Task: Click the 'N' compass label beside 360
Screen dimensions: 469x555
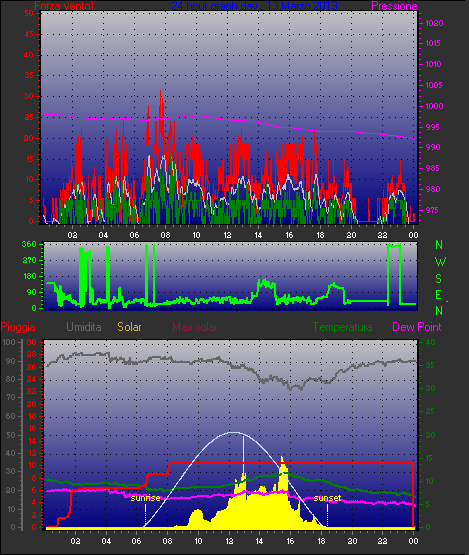Action: pyautogui.click(x=439, y=245)
